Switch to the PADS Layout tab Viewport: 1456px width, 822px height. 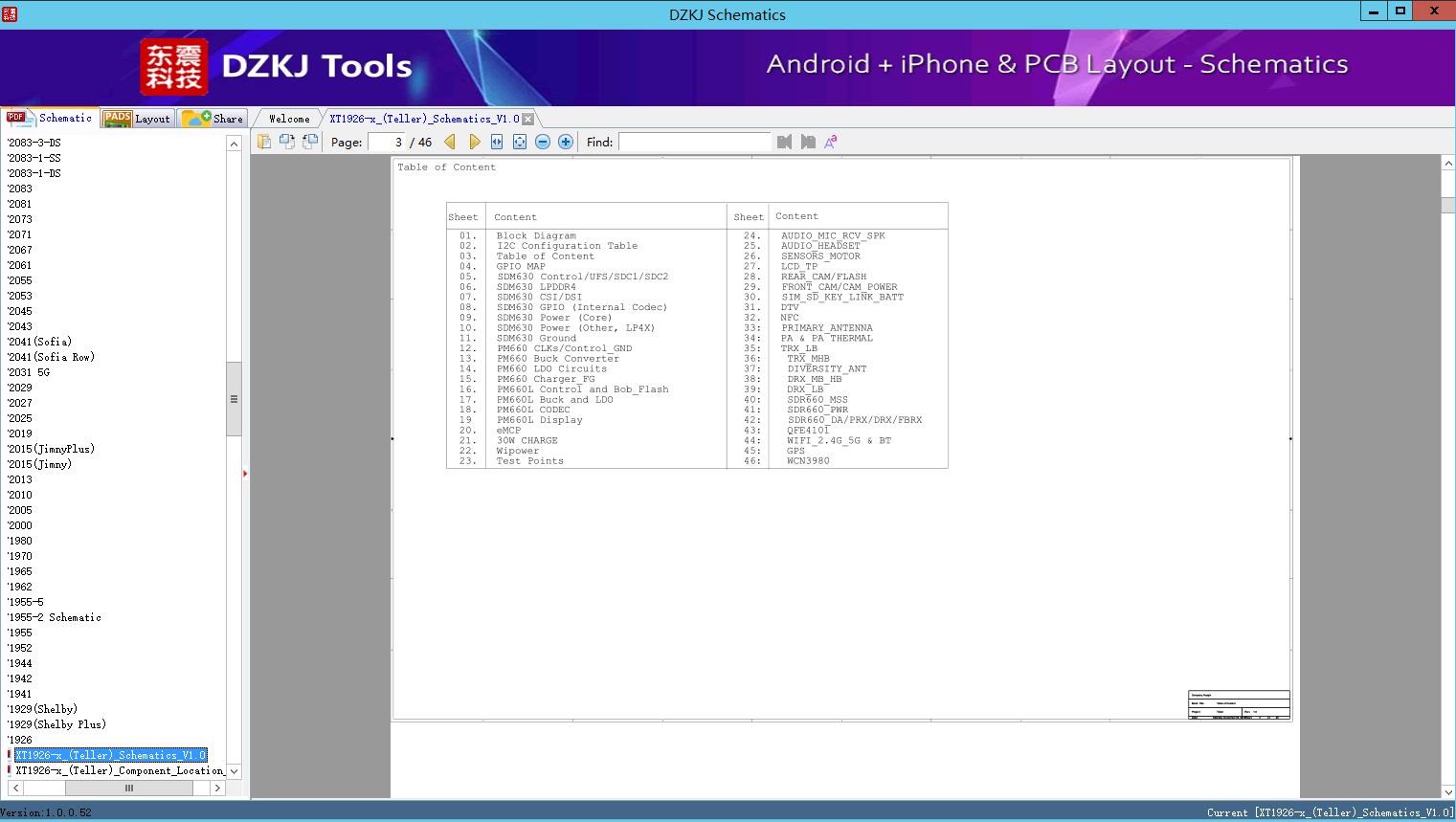(x=137, y=119)
